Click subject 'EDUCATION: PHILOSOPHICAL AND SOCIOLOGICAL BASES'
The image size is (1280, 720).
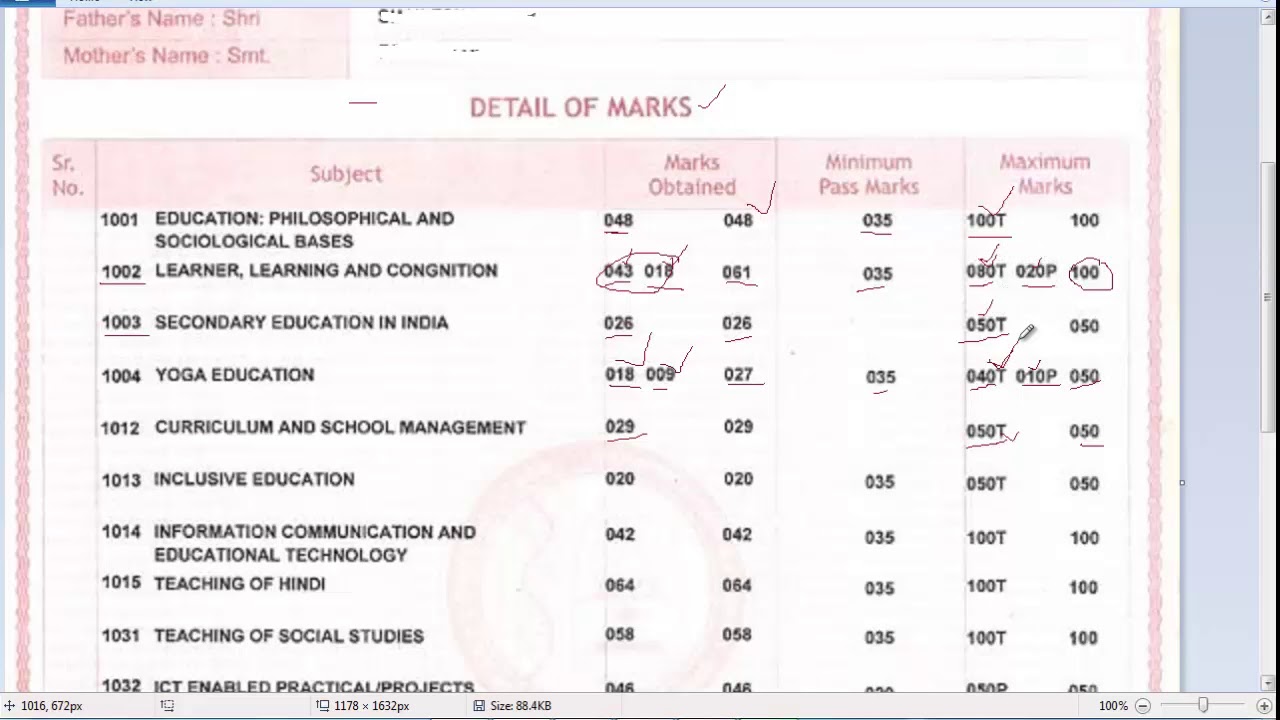click(304, 230)
